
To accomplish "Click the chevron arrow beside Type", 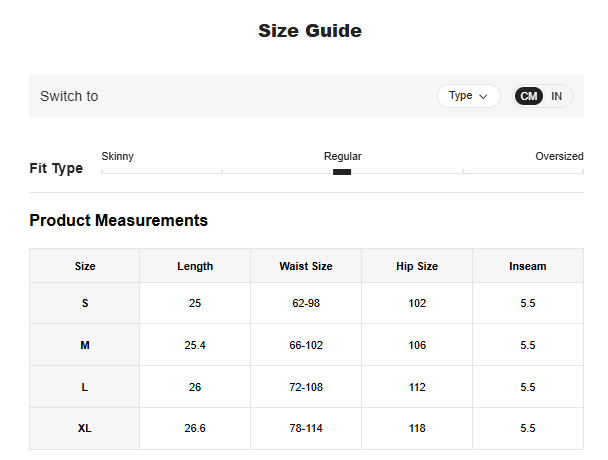I will [x=484, y=97].
